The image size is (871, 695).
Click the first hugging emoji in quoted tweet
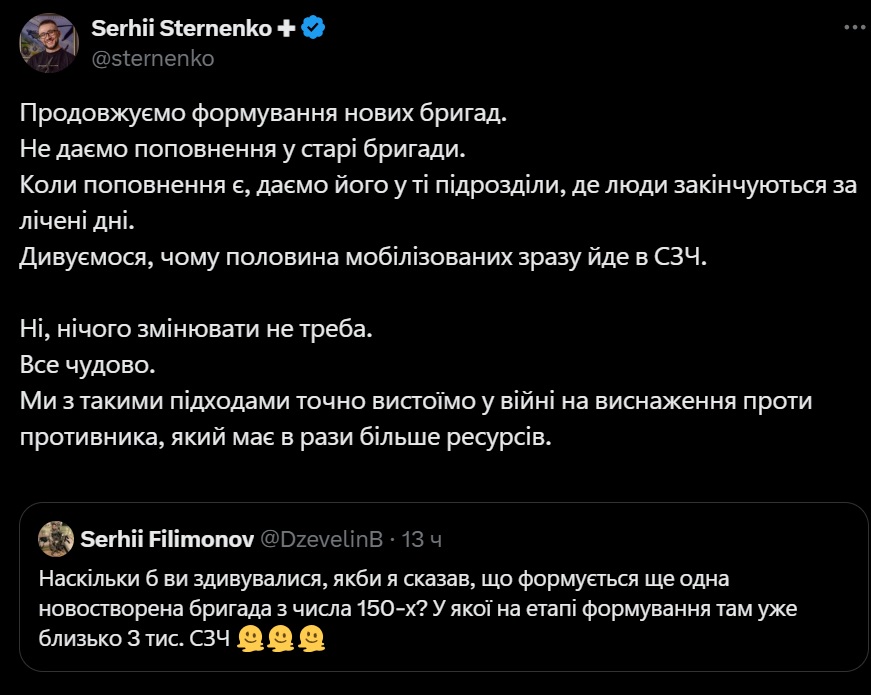pos(251,635)
